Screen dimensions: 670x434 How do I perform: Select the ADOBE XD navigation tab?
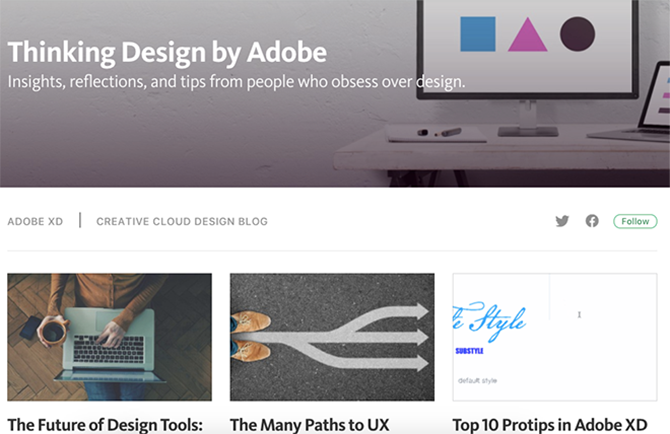35,222
